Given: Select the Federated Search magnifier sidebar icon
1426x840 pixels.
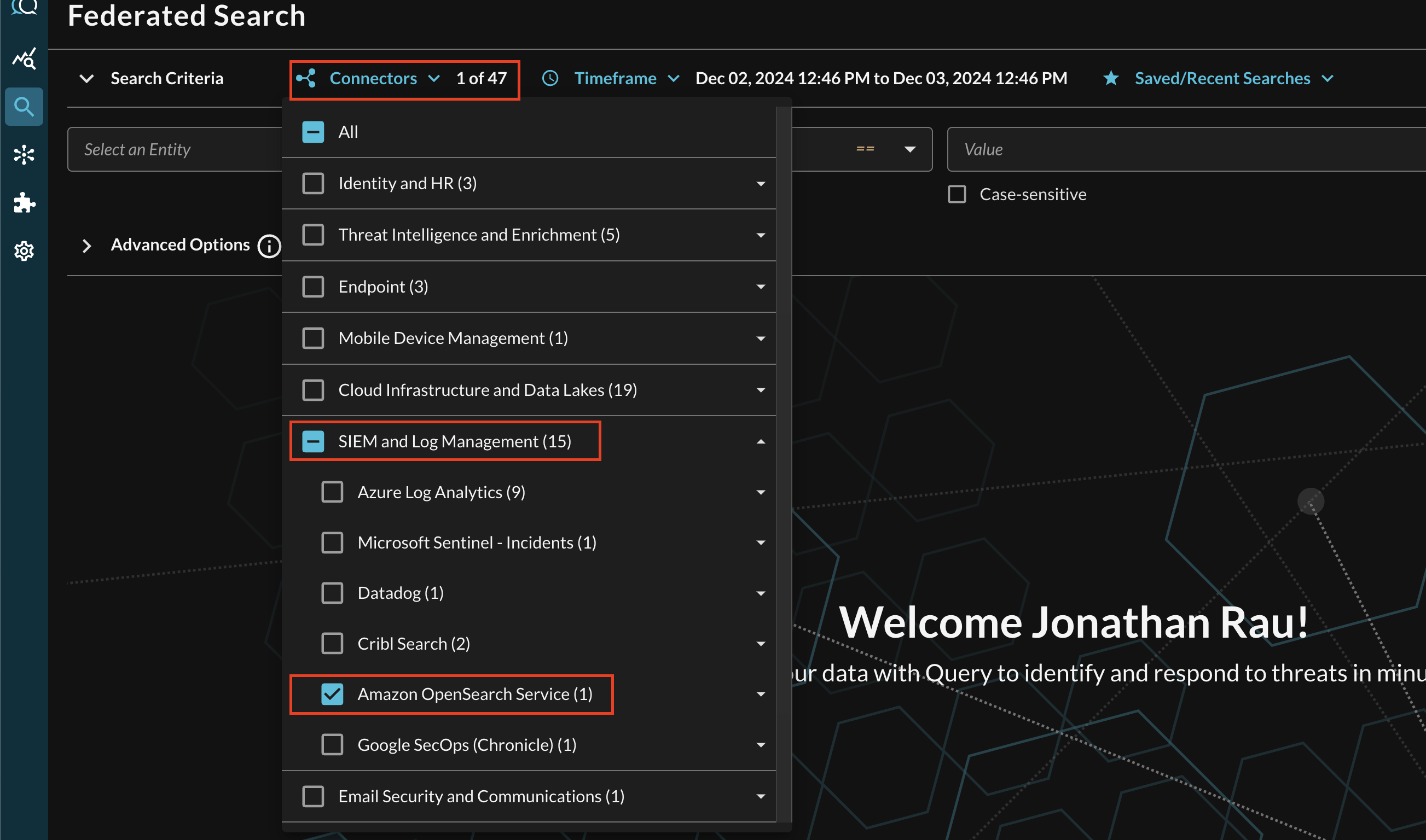Looking at the screenshot, I should tap(24, 107).
